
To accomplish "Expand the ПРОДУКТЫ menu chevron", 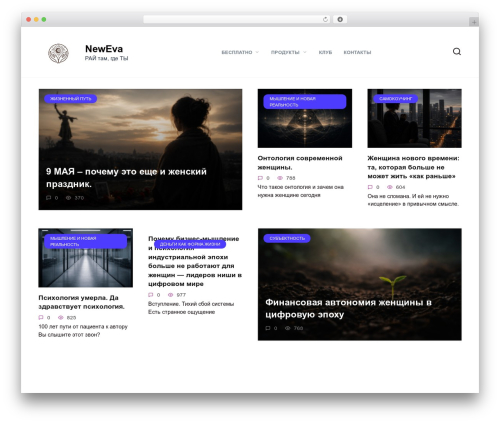I will 305,52.
